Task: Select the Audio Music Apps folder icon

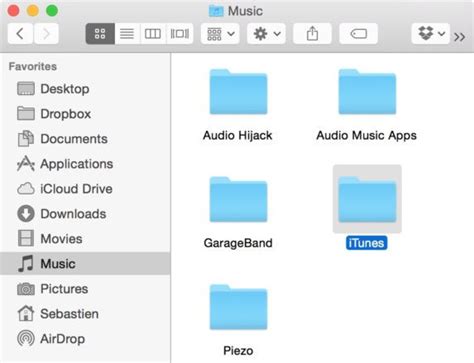Action: (x=367, y=92)
